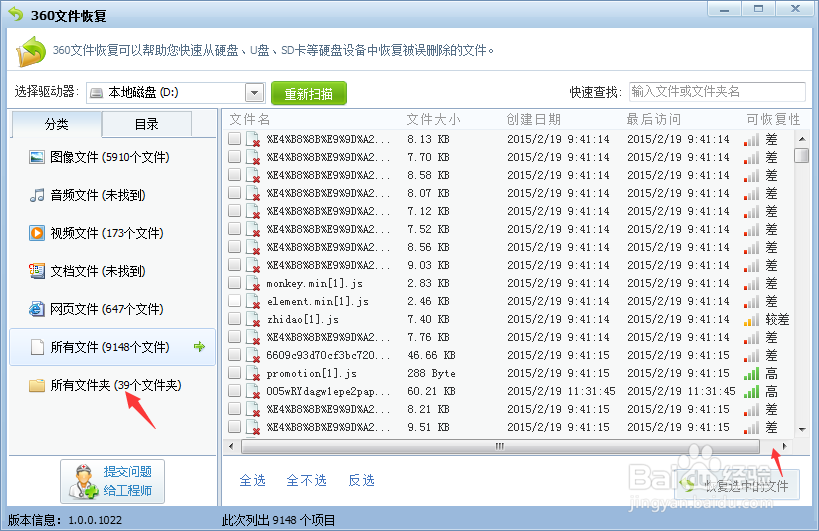This screenshot has height=531, width=819.
Task: Click the 较差 recoverability label
Action: [777, 320]
